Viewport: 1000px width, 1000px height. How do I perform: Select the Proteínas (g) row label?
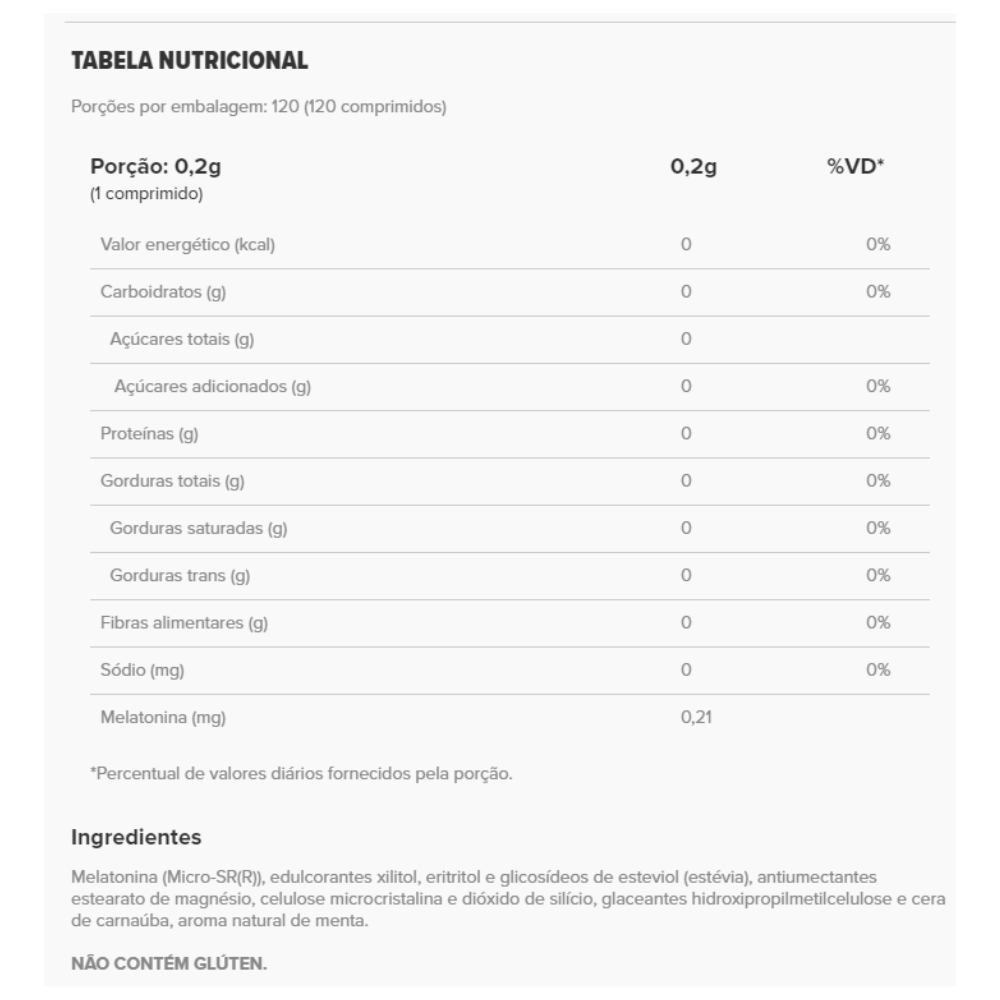coord(150,434)
